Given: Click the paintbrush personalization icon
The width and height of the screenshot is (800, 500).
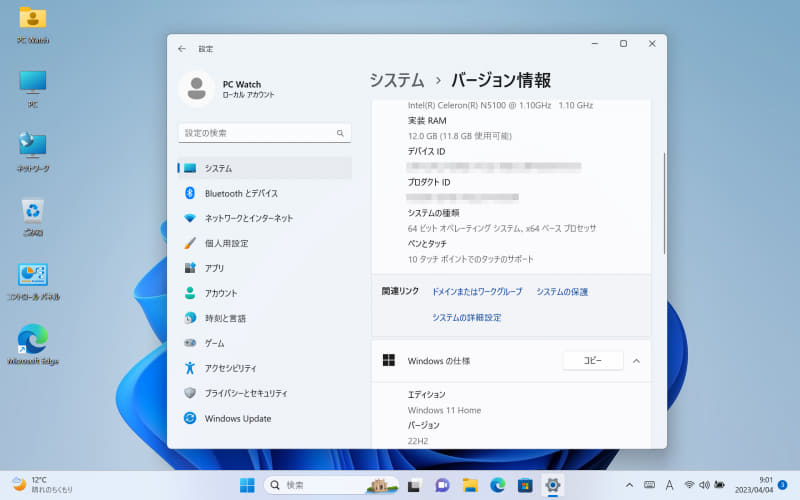Looking at the screenshot, I should (190, 243).
